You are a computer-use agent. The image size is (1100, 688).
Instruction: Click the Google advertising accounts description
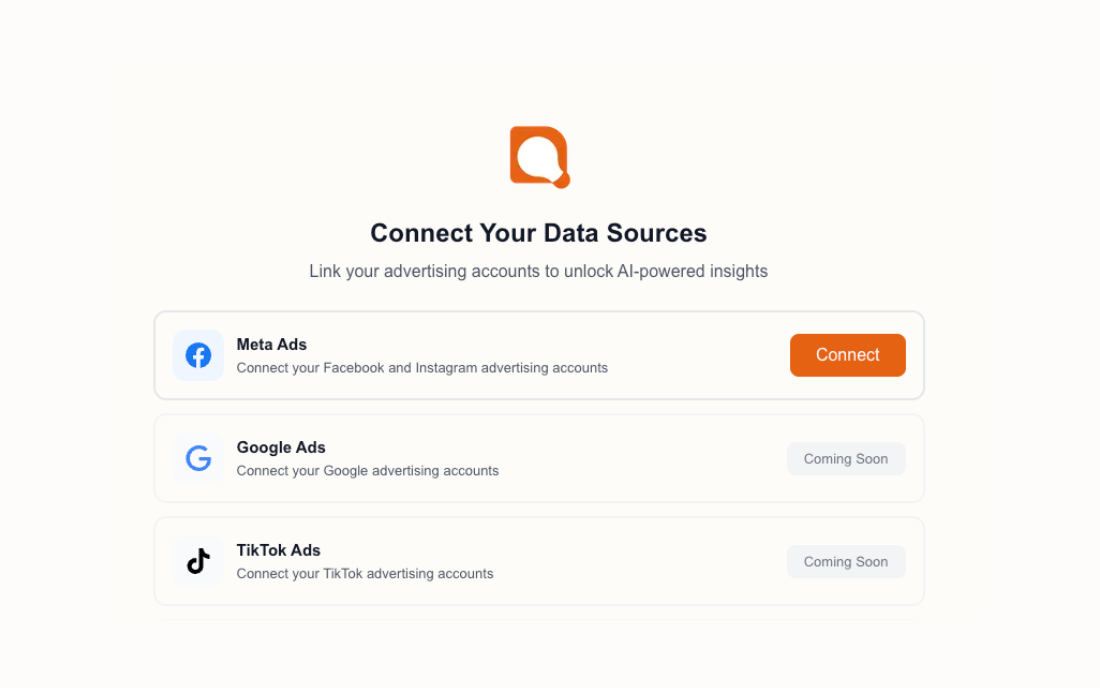pyautogui.click(x=367, y=470)
